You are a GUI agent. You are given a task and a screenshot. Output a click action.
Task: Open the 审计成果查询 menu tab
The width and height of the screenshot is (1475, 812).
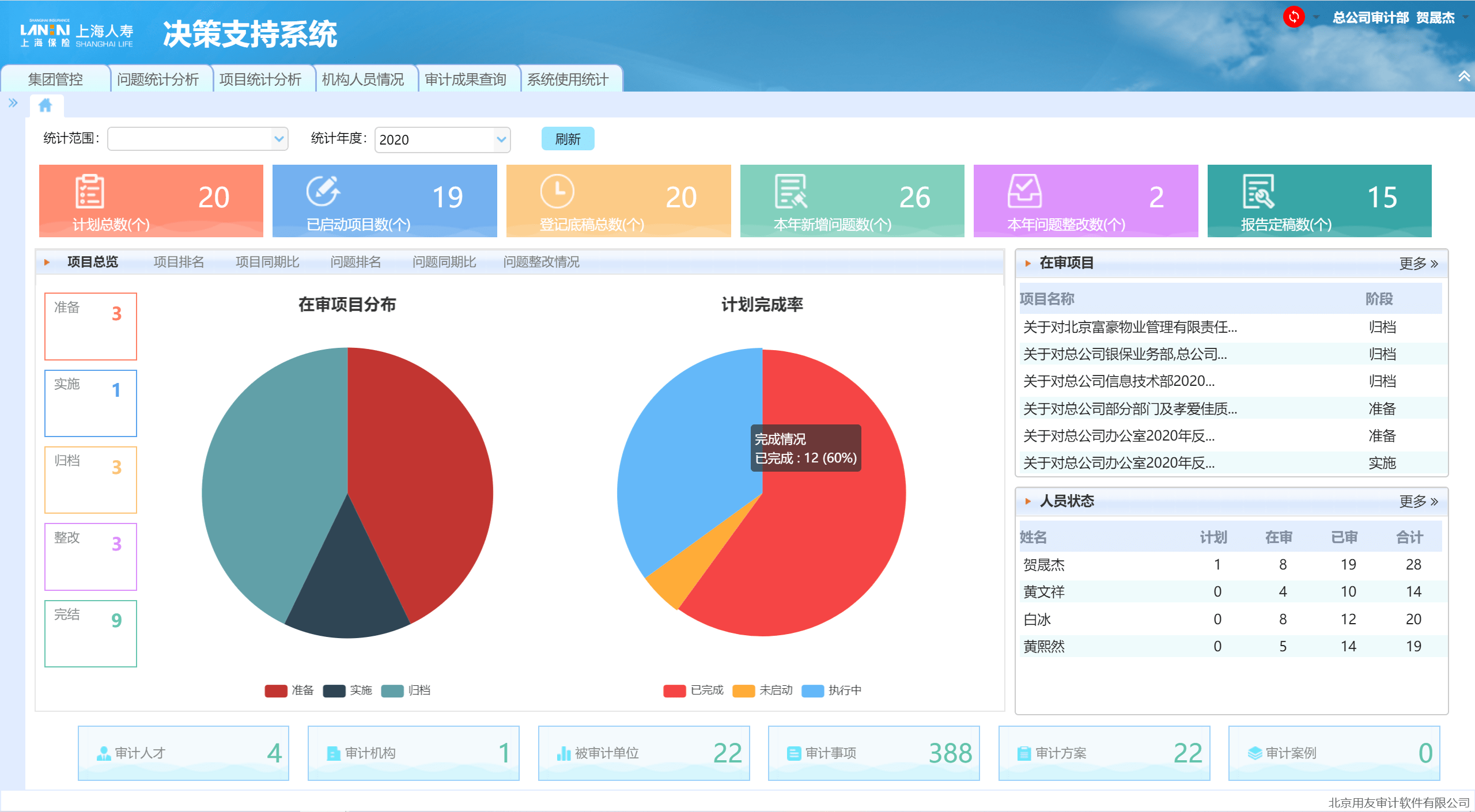pyautogui.click(x=466, y=79)
